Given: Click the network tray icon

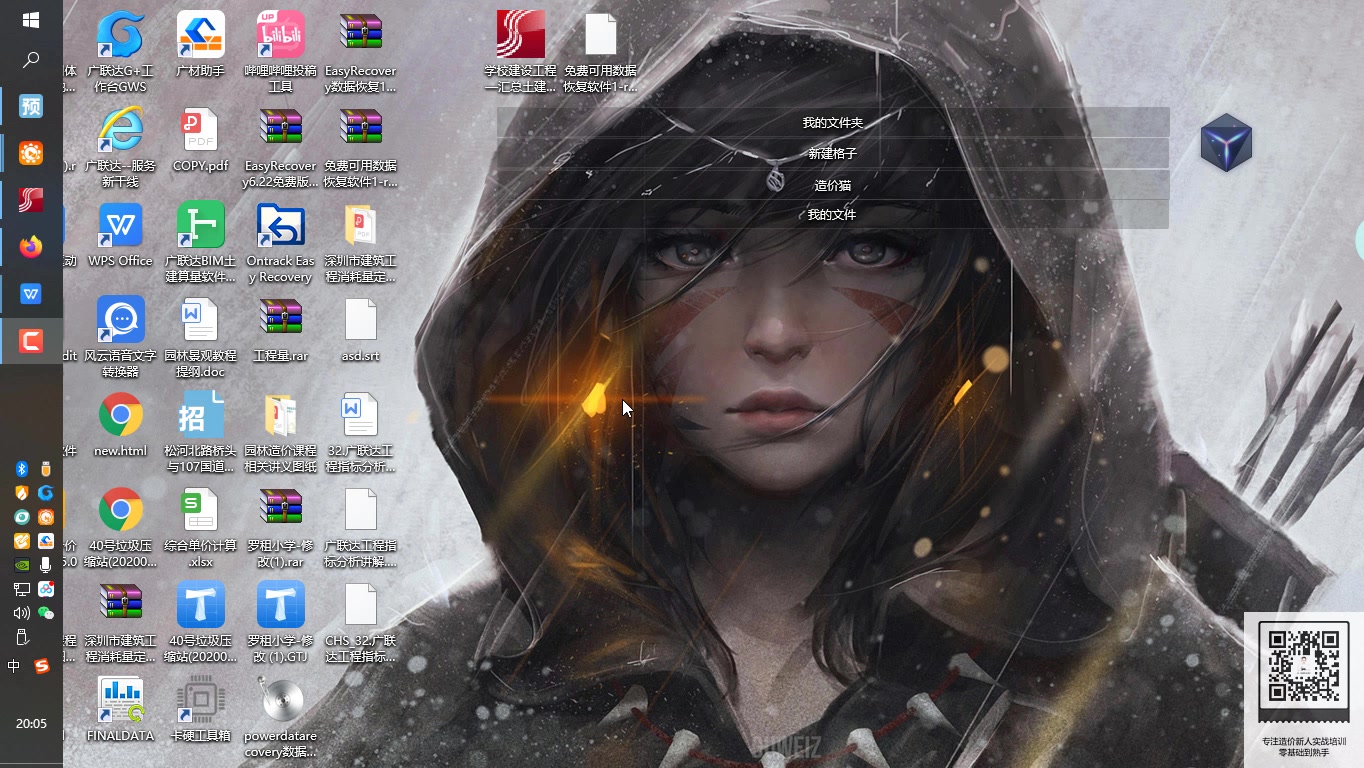Looking at the screenshot, I should [x=22, y=589].
